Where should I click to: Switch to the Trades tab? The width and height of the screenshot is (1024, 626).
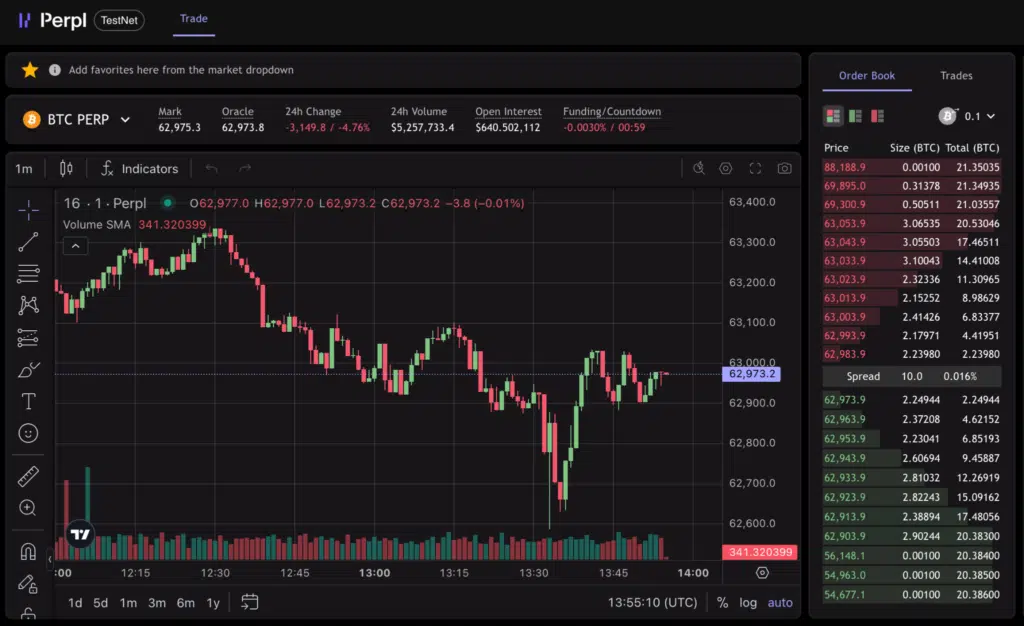point(956,75)
